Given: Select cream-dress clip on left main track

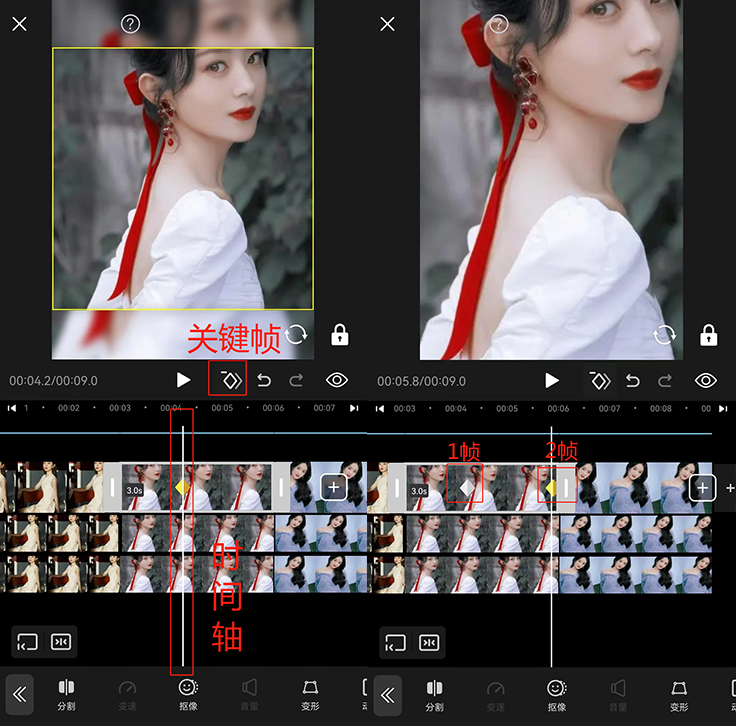Looking at the screenshot, I should [52, 487].
